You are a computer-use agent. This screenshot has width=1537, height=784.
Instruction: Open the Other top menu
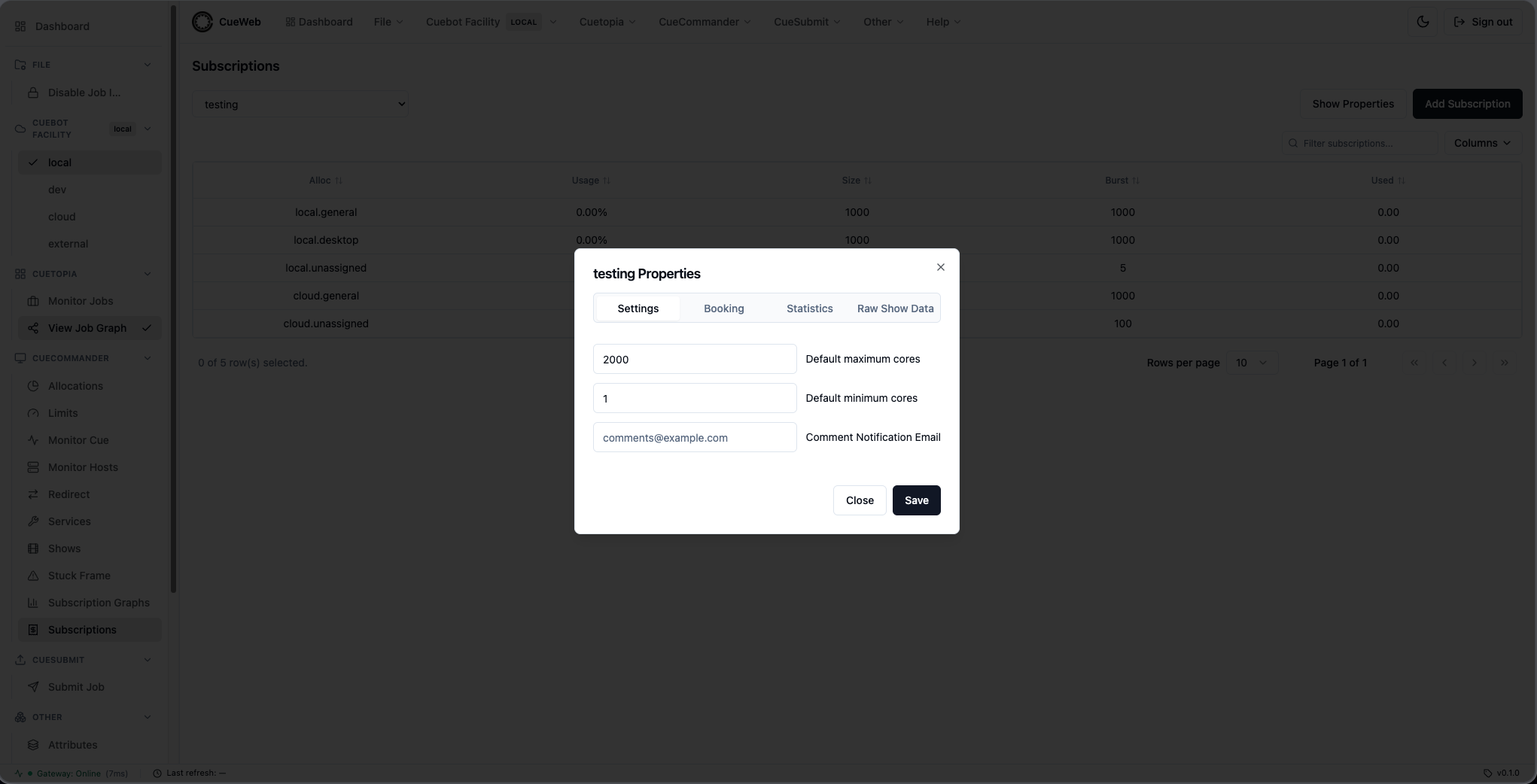point(883,22)
